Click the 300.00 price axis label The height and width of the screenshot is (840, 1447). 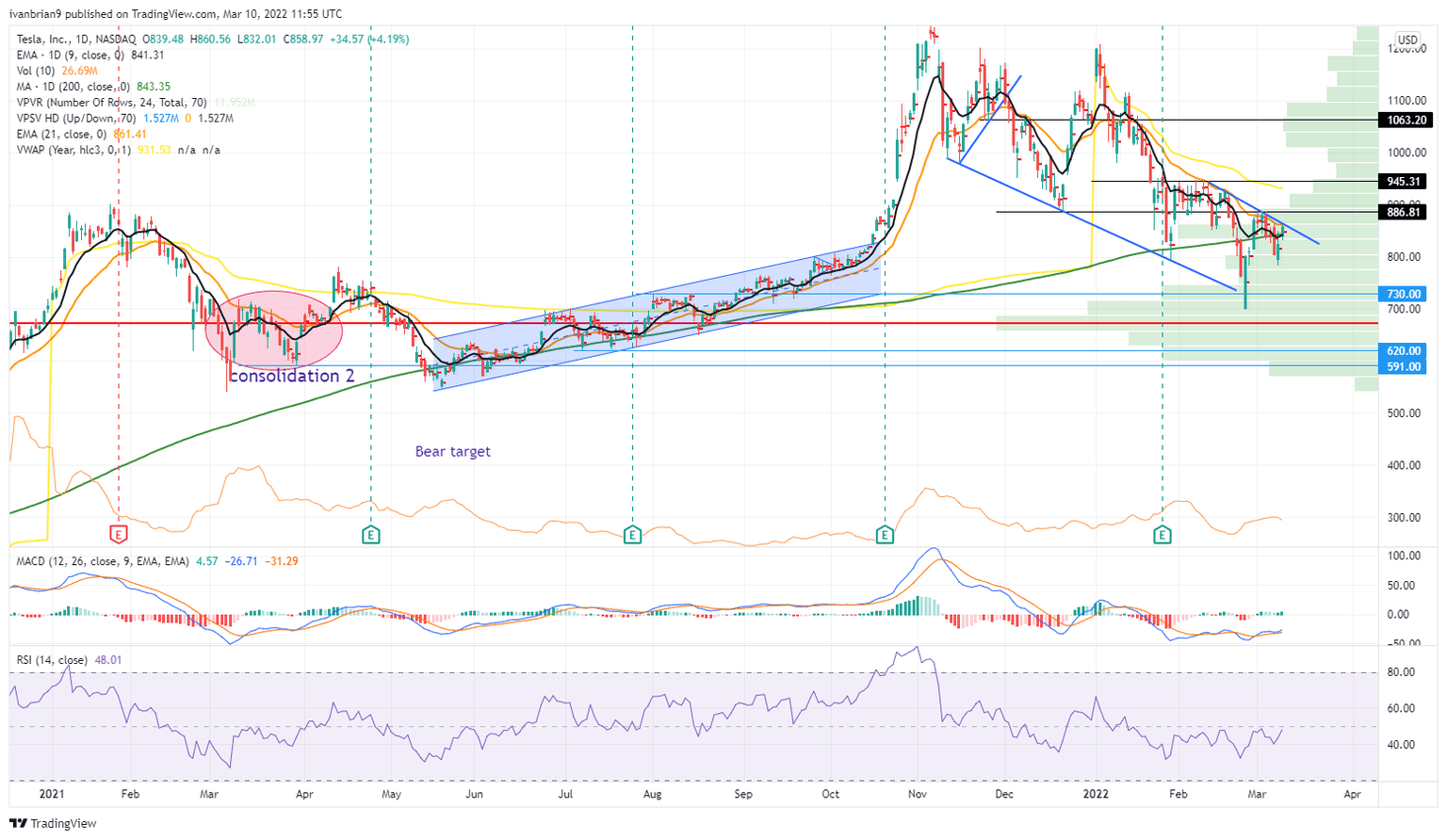click(1406, 518)
